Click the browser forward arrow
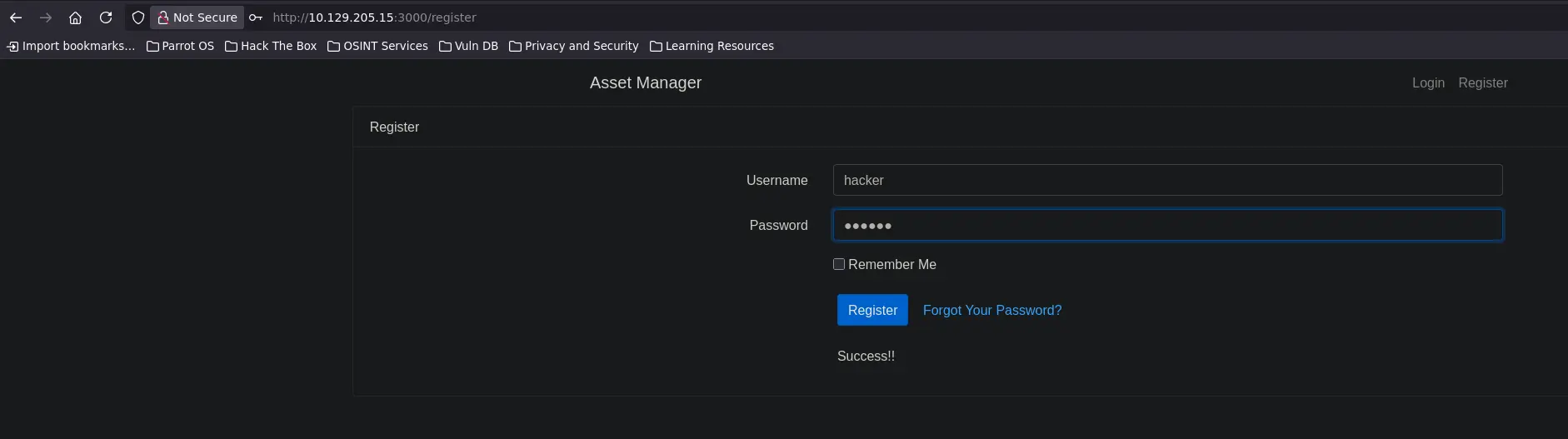This screenshot has height=439, width=1568. point(46,17)
